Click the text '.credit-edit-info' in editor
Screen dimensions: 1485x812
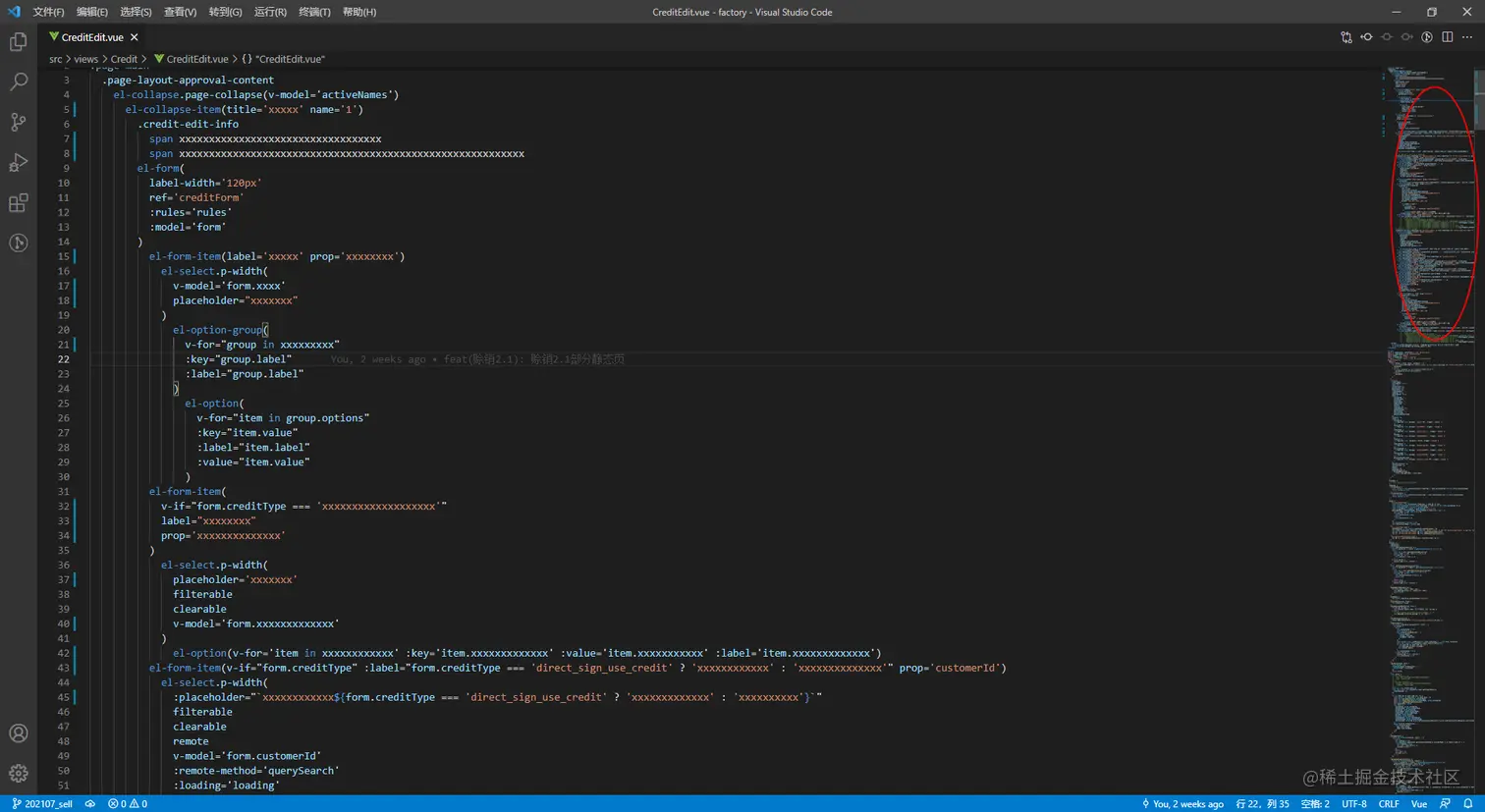coord(188,124)
